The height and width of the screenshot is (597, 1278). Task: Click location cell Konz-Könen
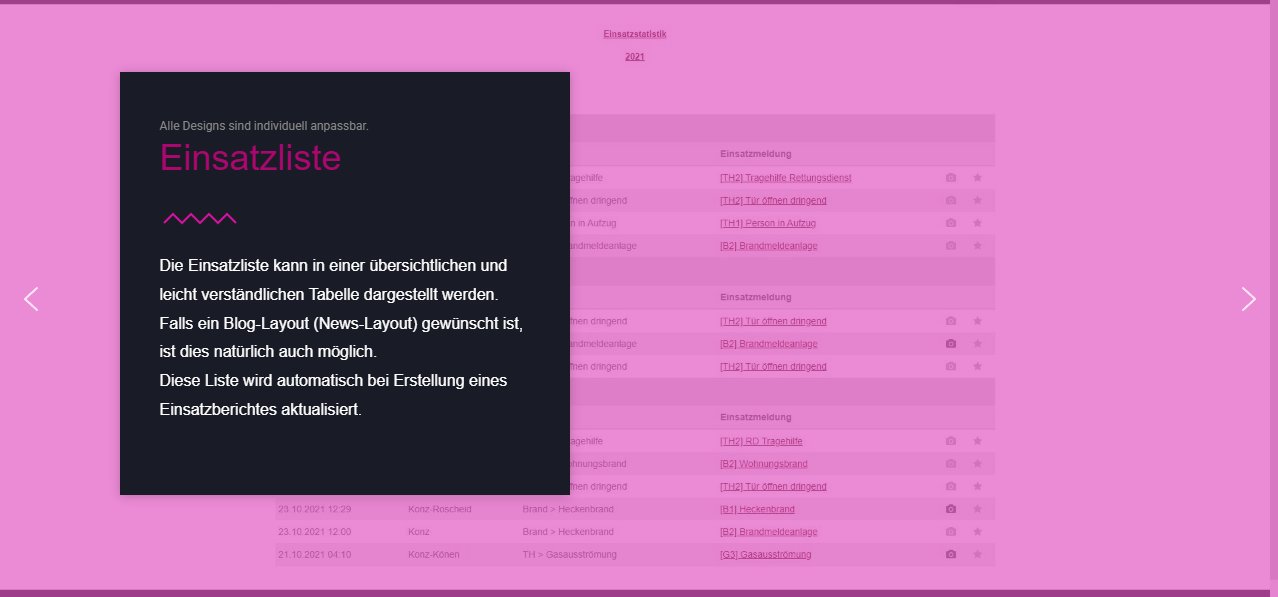point(433,554)
